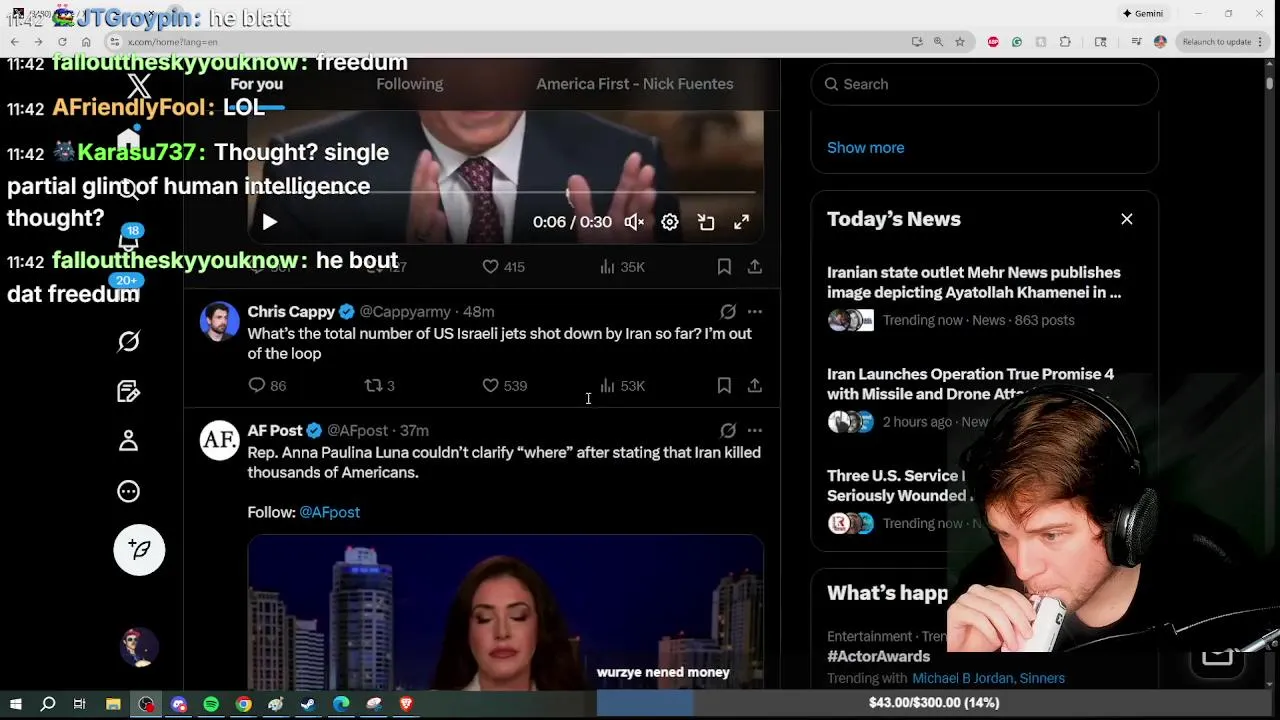Click Show more in the sidebar panel
1280x720 pixels.
click(x=866, y=148)
